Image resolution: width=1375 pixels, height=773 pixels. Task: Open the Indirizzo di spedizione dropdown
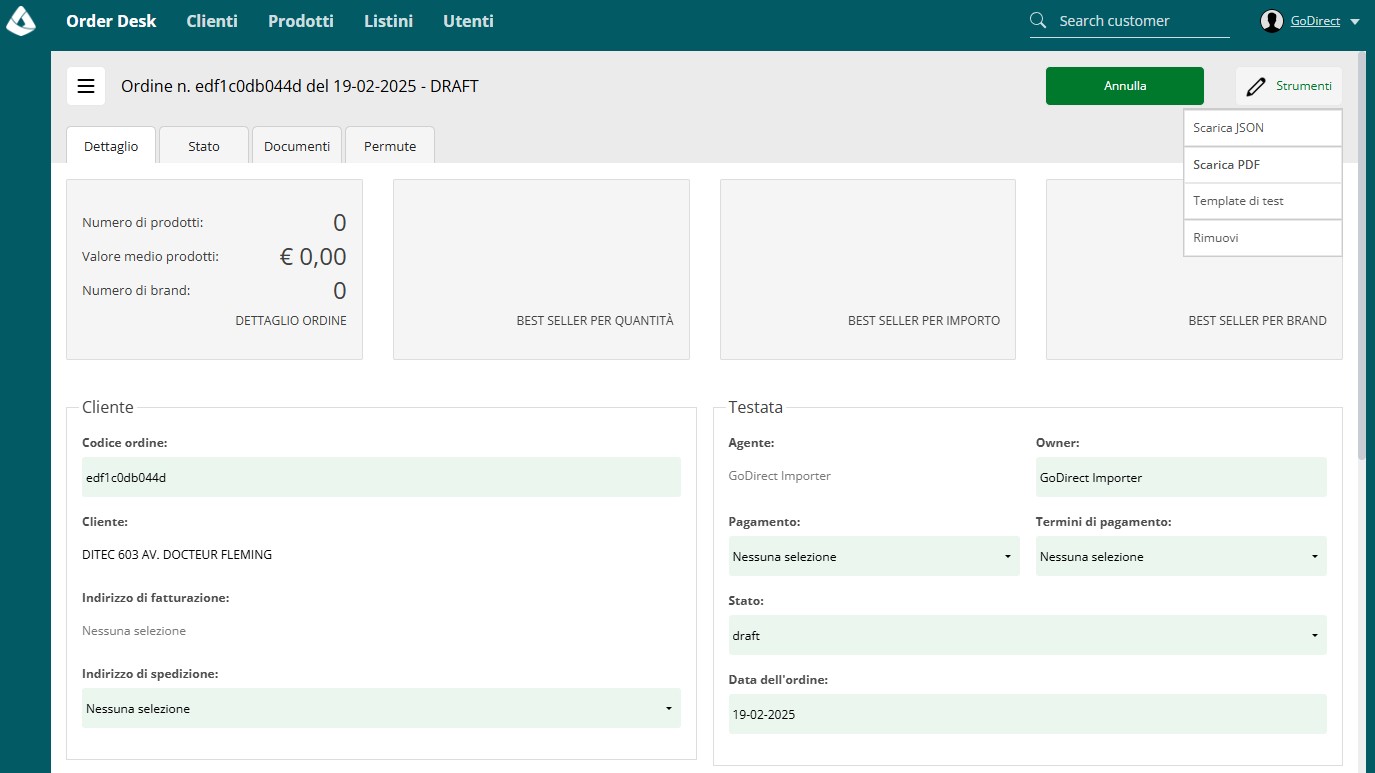click(381, 708)
